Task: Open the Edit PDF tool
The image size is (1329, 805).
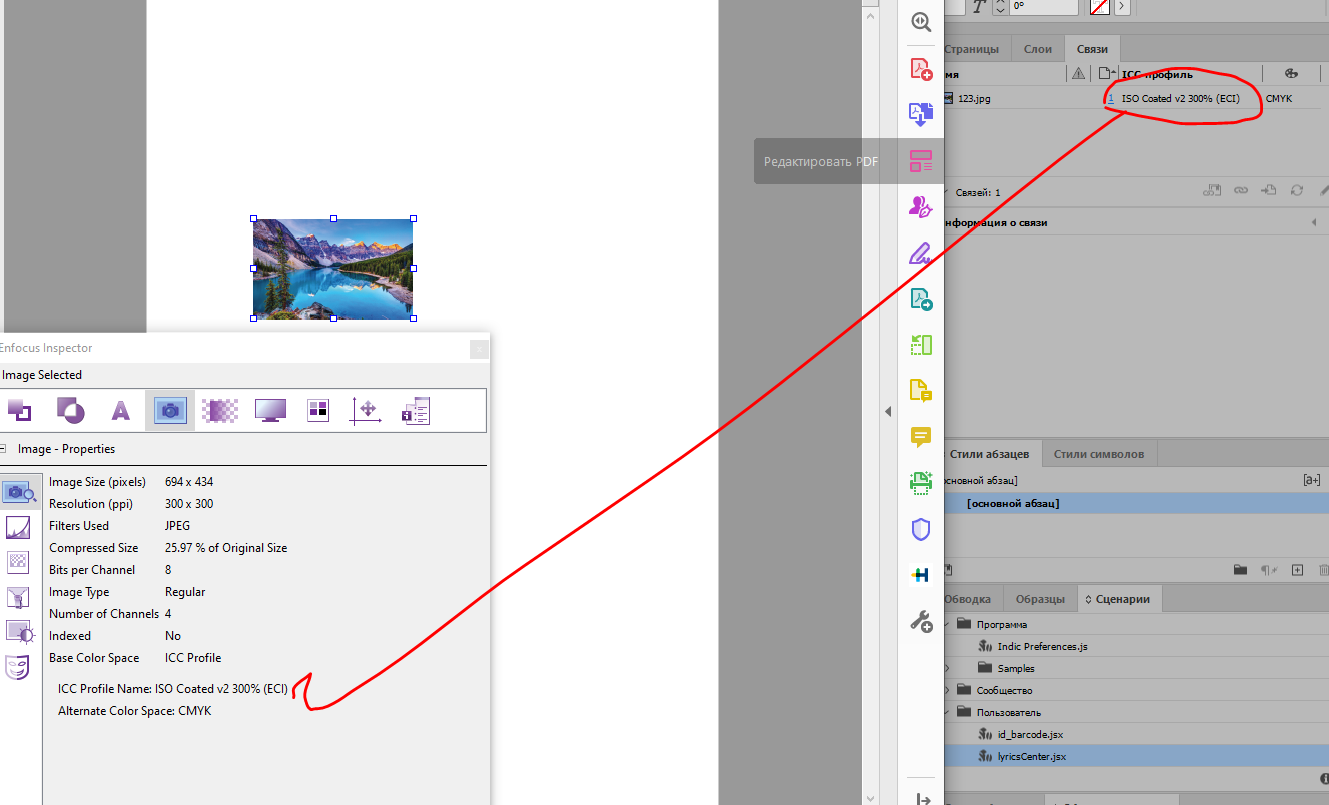Action: coord(921,160)
